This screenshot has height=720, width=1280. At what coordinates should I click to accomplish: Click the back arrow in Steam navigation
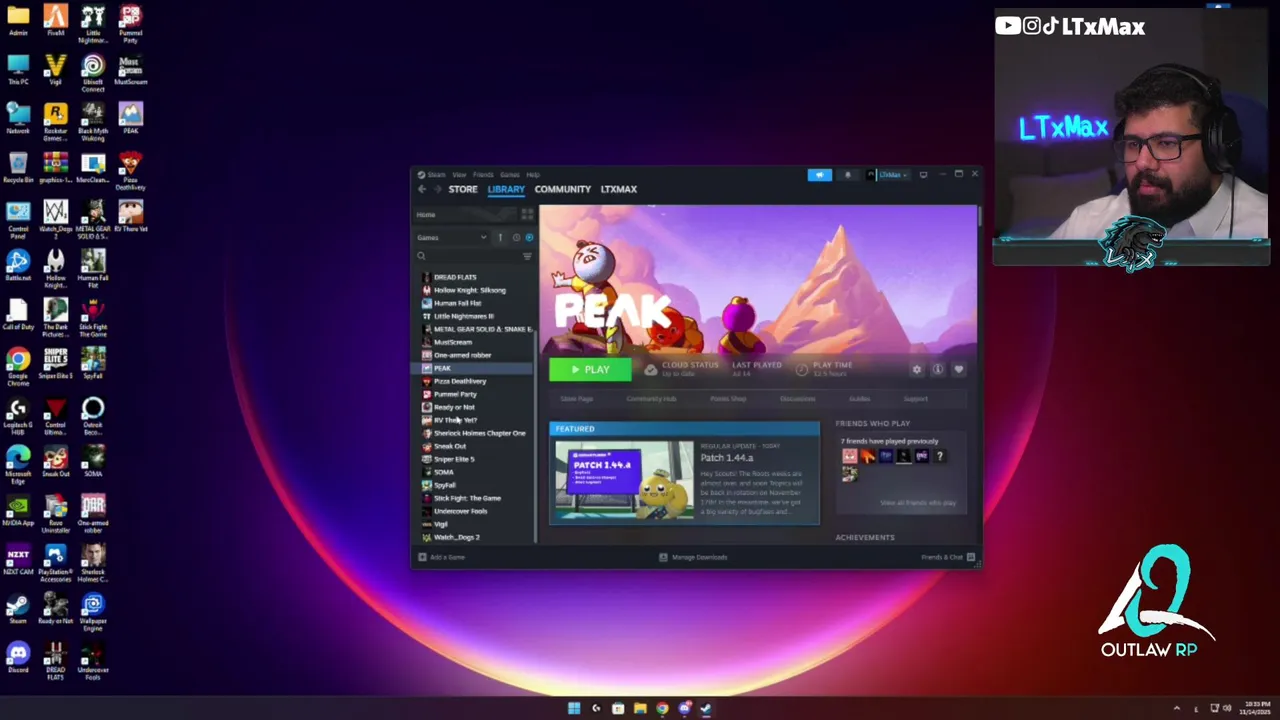(x=422, y=189)
